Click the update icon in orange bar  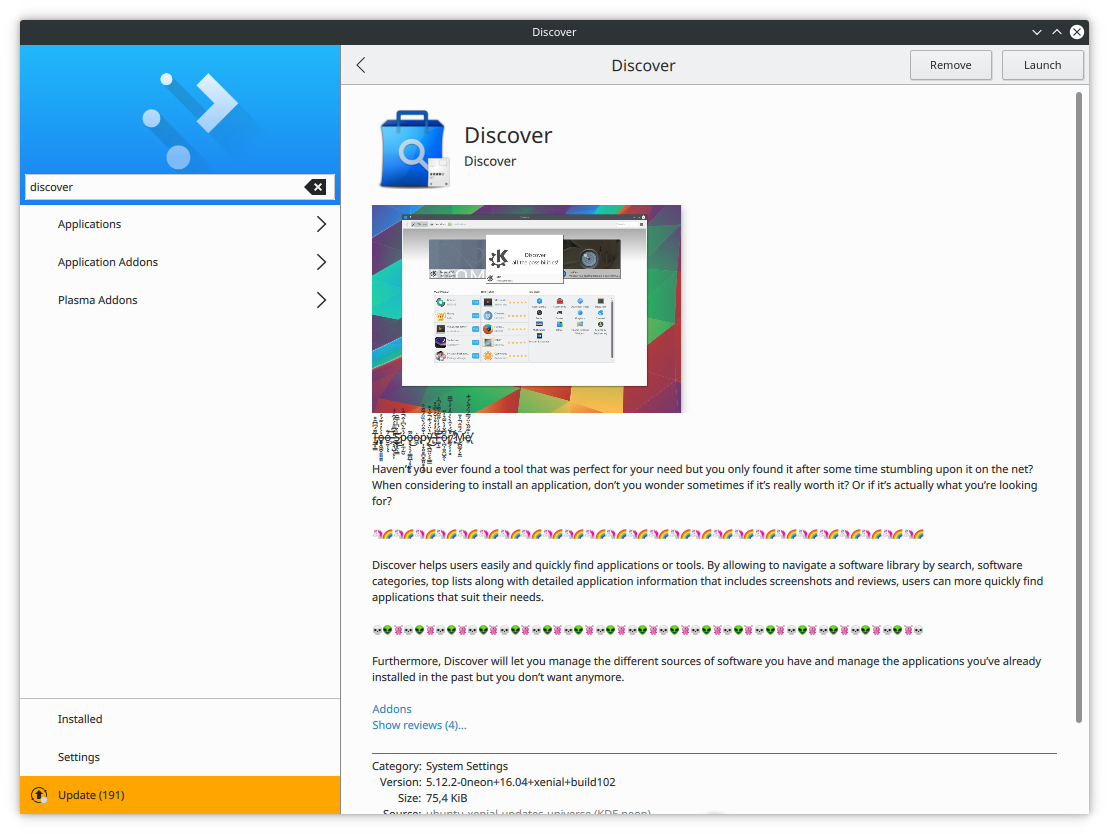tap(39, 795)
